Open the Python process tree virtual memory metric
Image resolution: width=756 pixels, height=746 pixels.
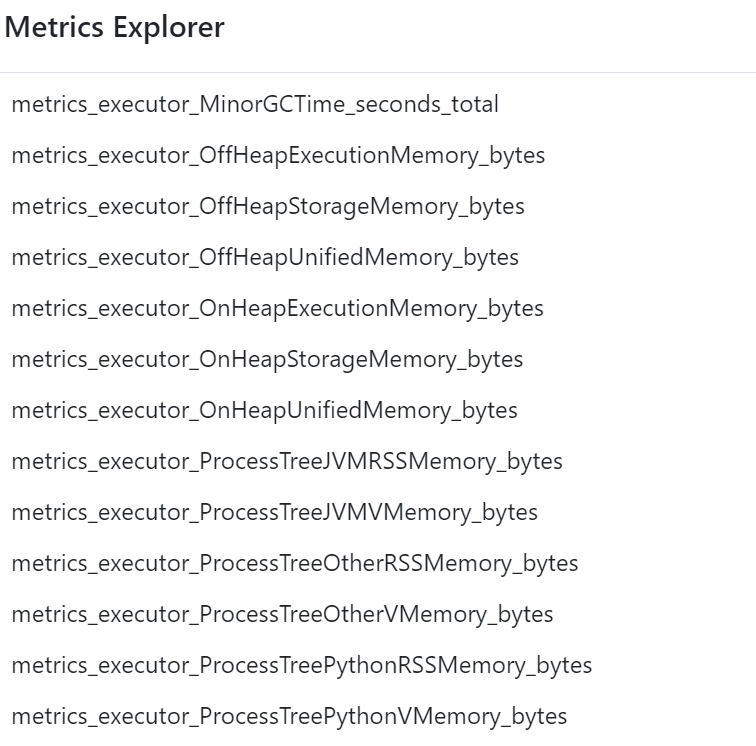point(289,716)
